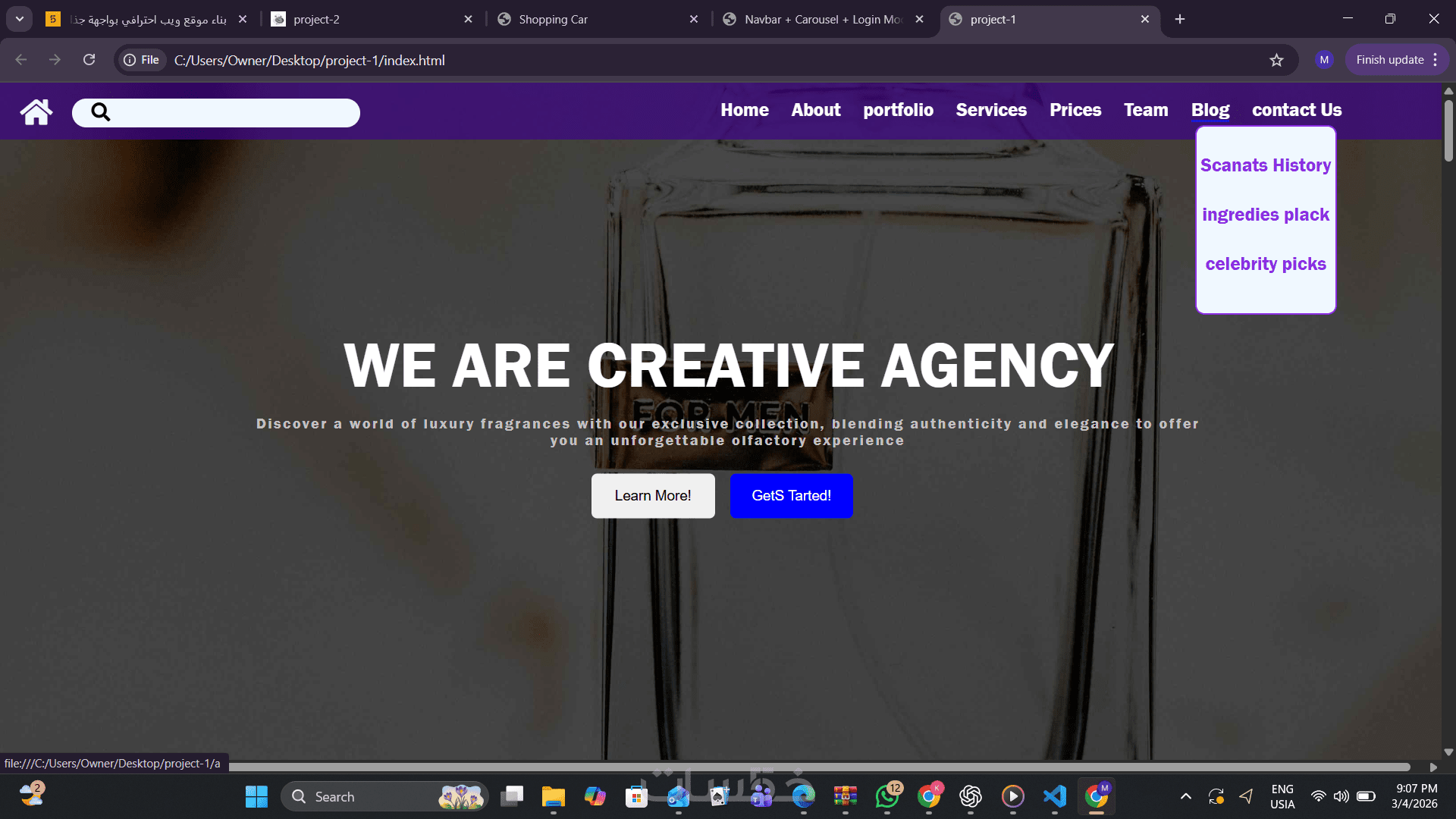Bookmark this page with the star icon
The height and width of the screenshot is (819, 1456).
point(1276,60)
